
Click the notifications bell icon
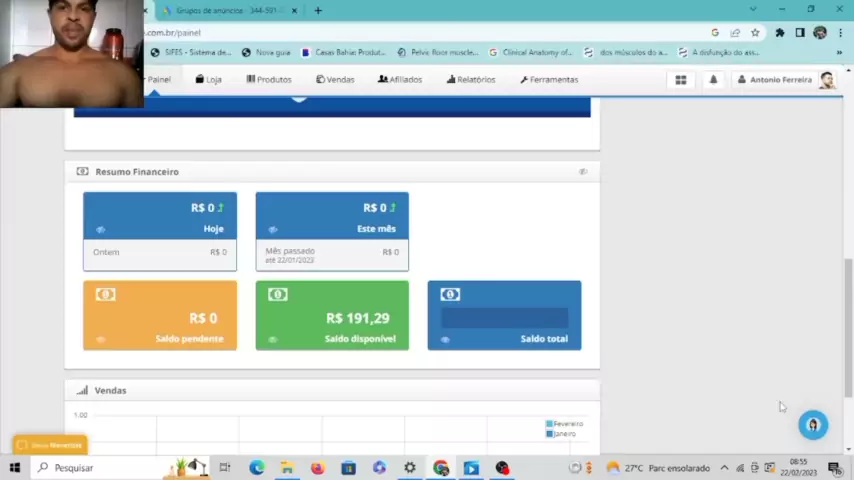713,80
